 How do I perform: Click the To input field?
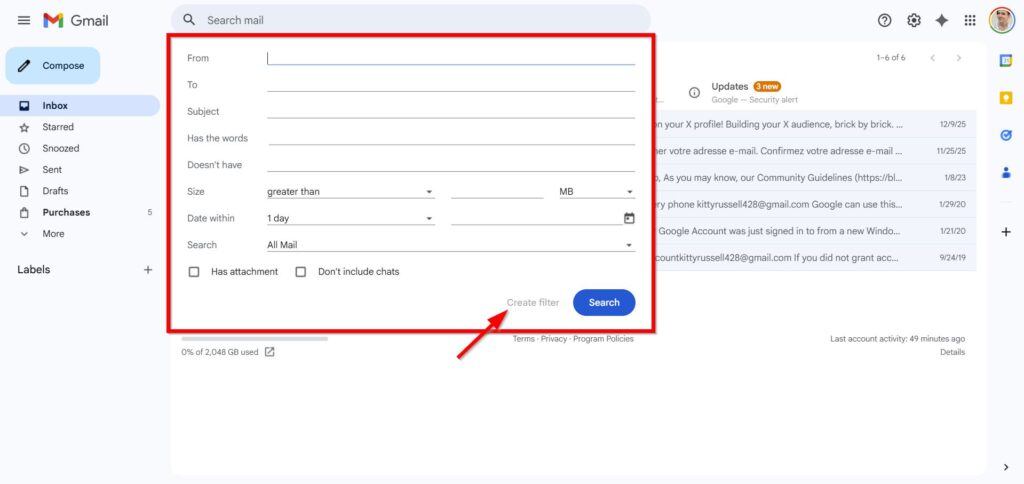(451, 85)
